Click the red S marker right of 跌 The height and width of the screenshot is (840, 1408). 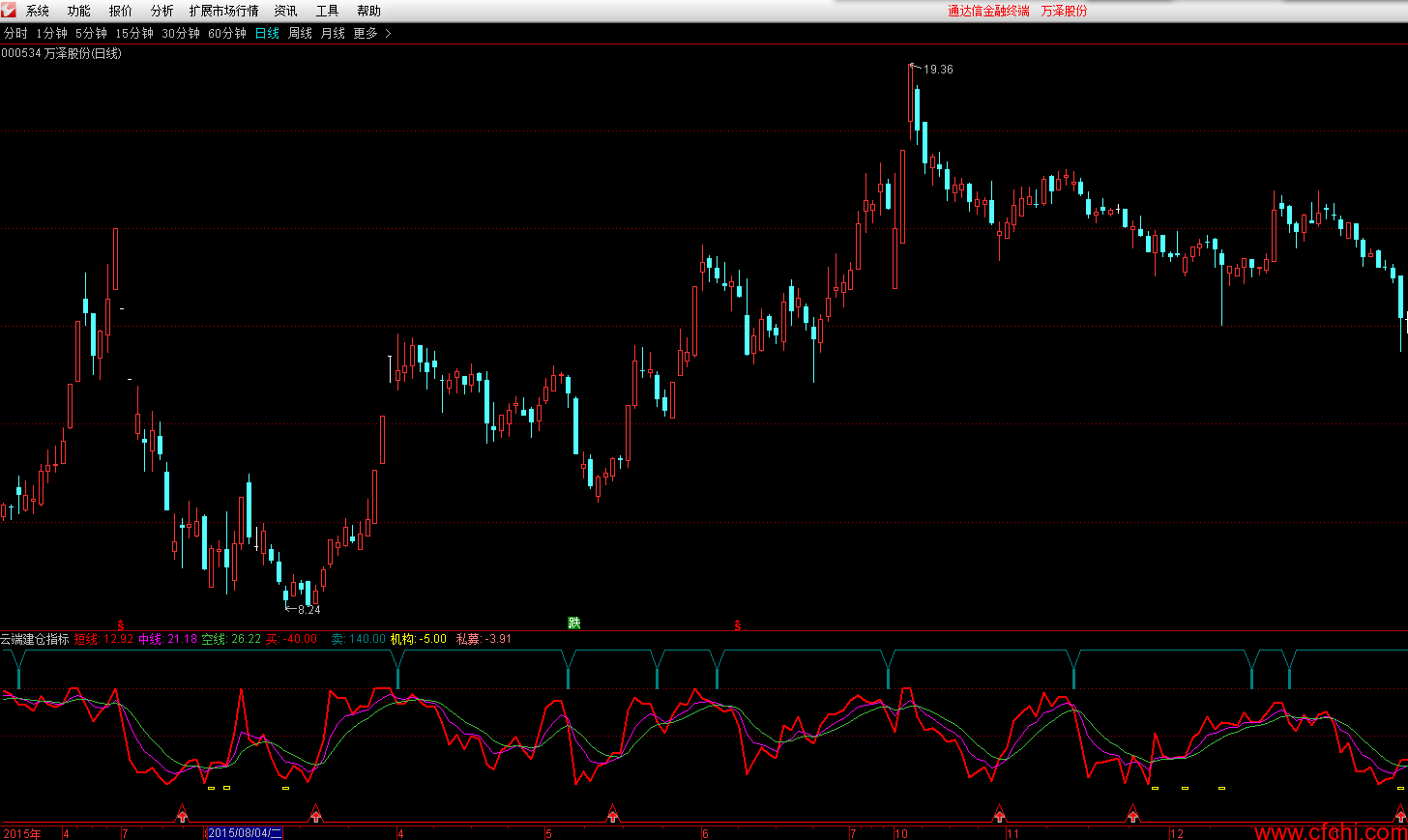(738, 625)
